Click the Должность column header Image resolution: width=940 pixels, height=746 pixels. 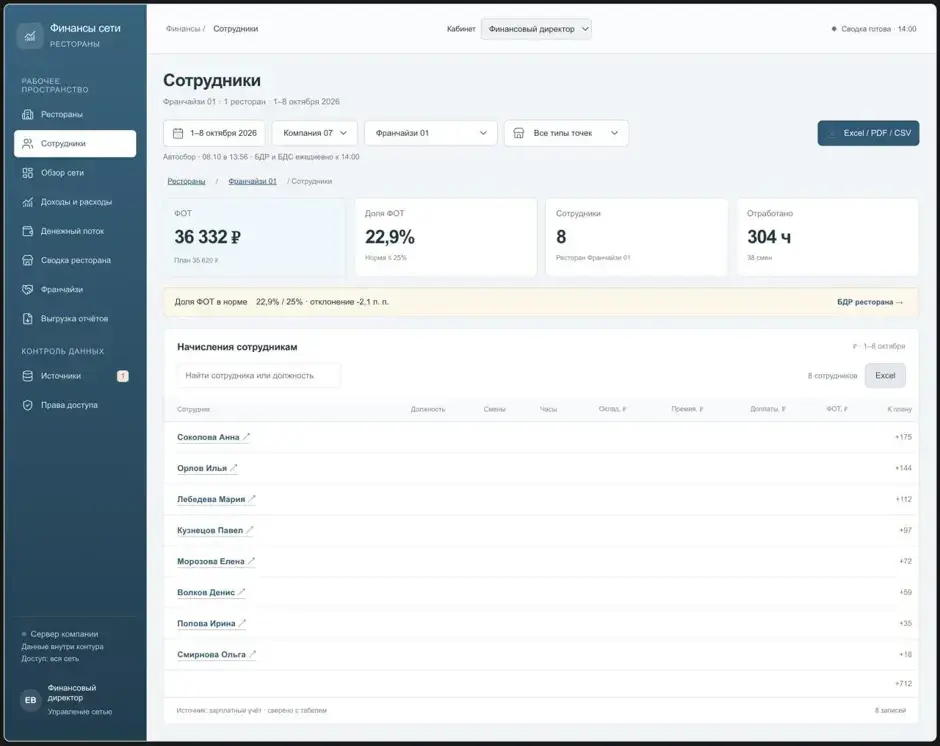tap(427, 409)
